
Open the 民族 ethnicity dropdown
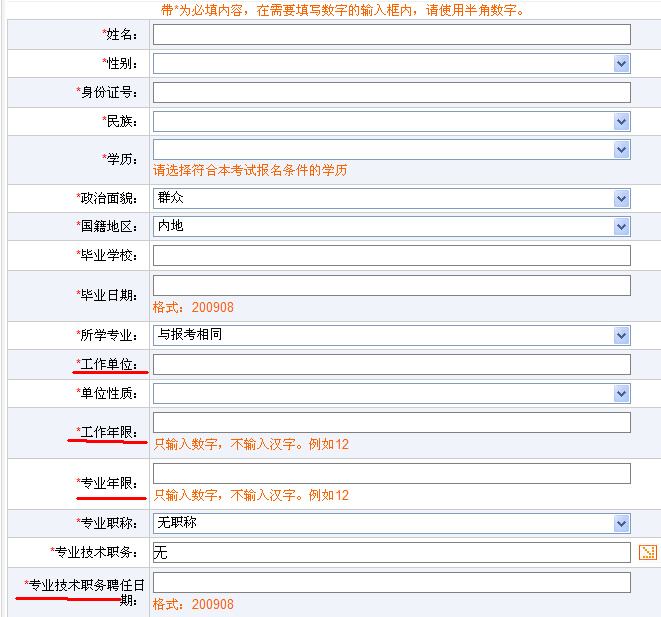click(x=392, y=122)
